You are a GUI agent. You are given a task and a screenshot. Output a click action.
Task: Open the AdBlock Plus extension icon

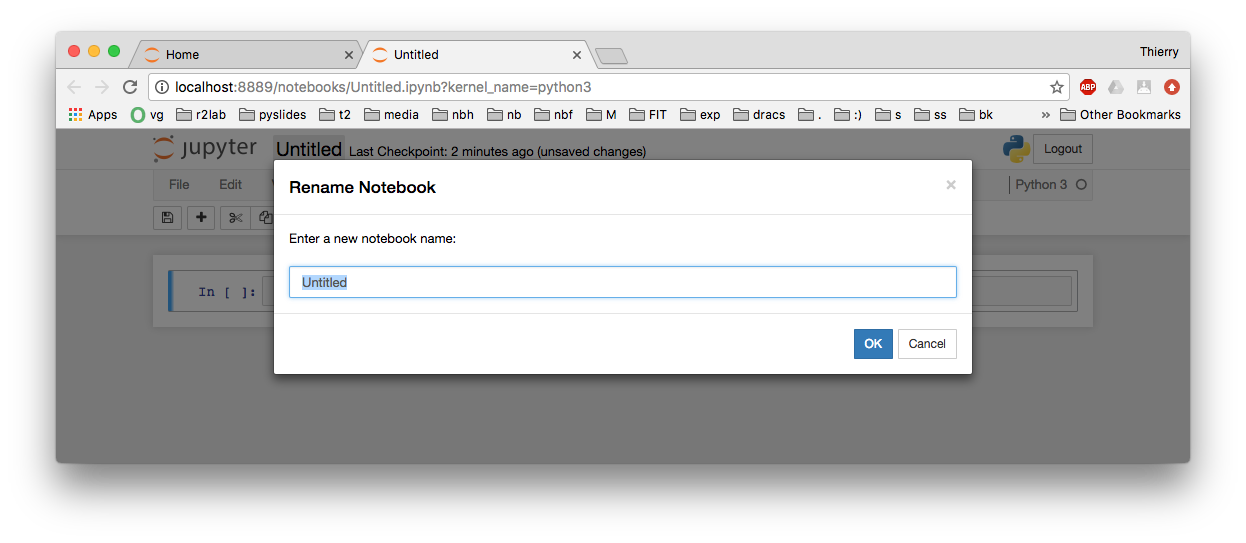(x=1087, y=87)
